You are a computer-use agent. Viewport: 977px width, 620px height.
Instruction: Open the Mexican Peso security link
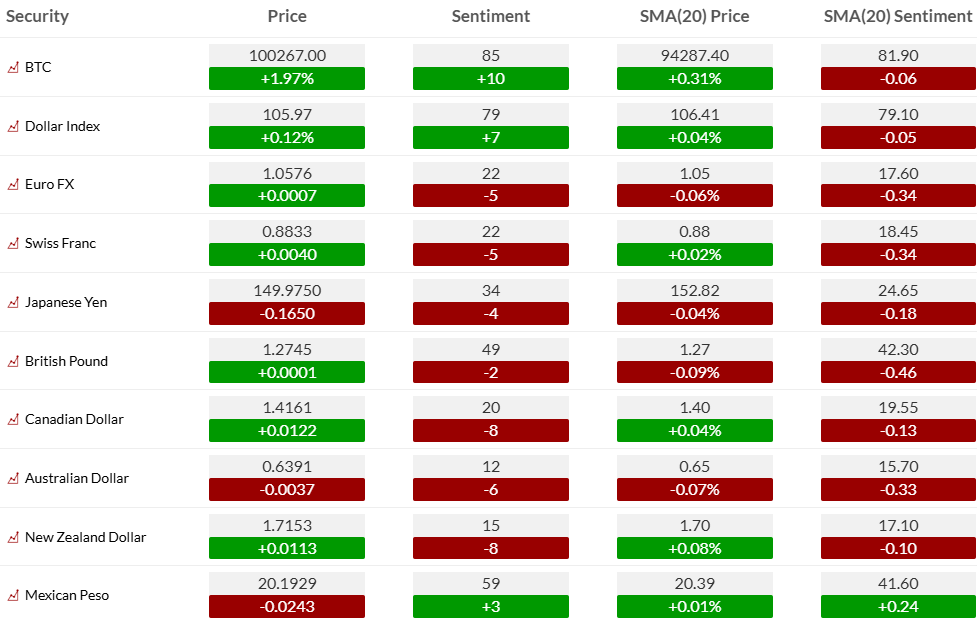tap(67, 596)
